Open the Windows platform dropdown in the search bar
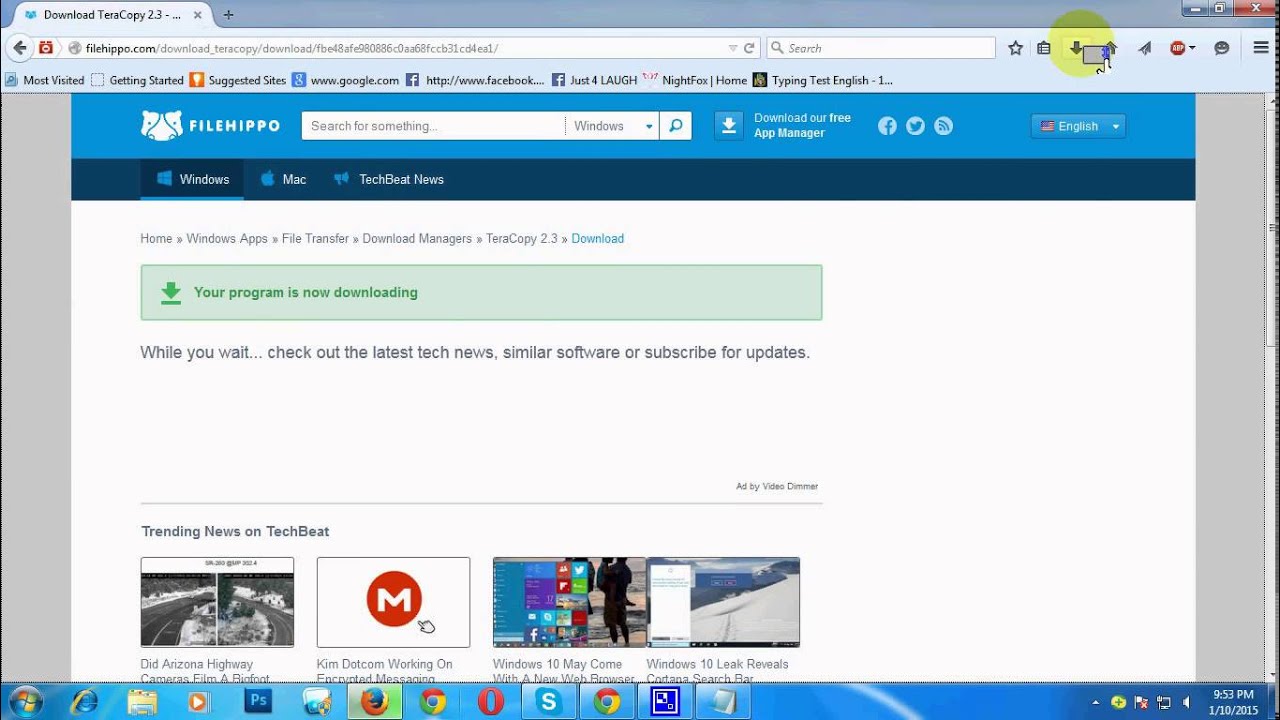The width and height of the screenshot is (1280, 720). click(x=613, y=126)
